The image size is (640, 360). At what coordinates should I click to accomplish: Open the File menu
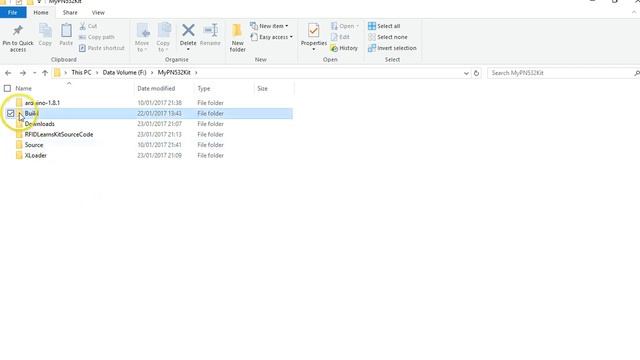13,13
